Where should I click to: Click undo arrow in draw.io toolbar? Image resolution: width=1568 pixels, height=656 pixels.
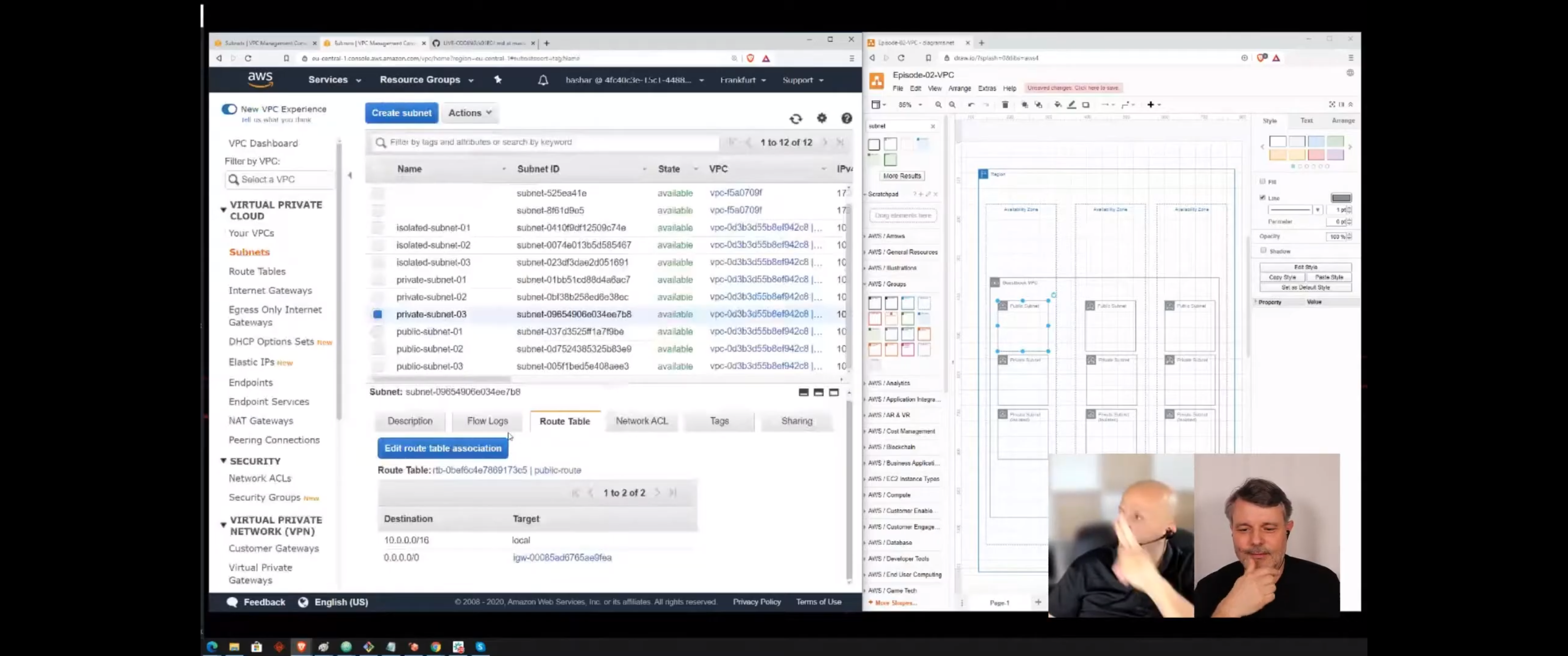(x=971, y=105)
